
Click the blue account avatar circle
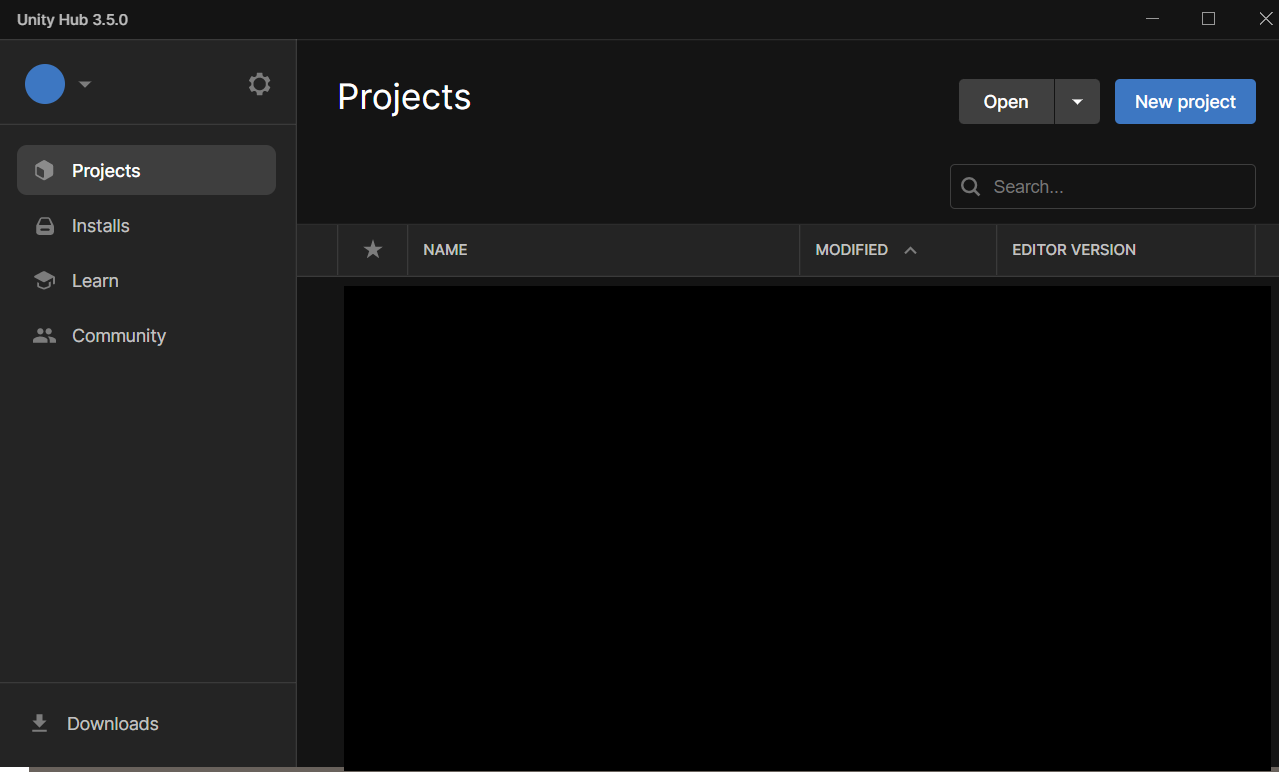coord(44,84)
